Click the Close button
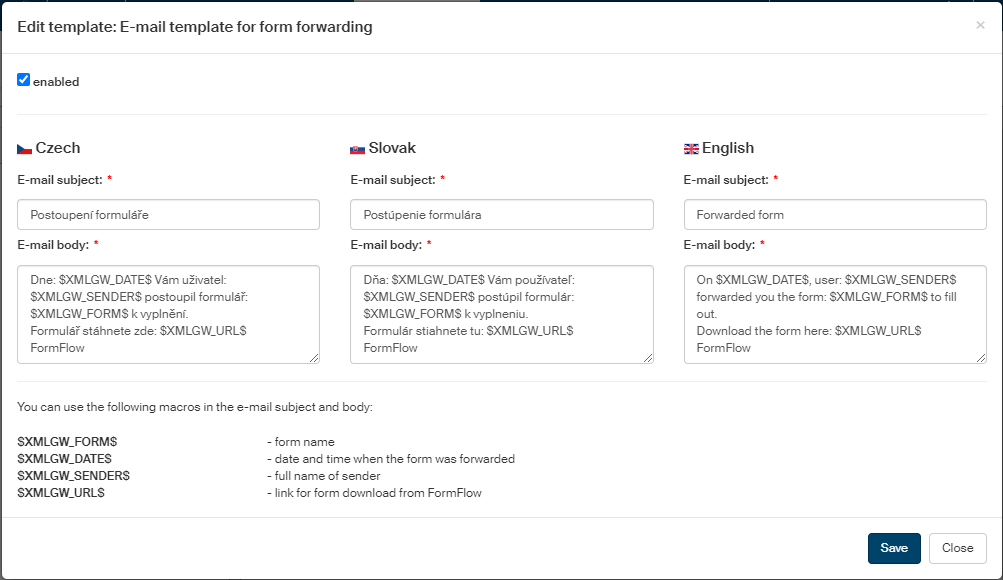This screenshot has width=1003, height=580. [958, 548]
